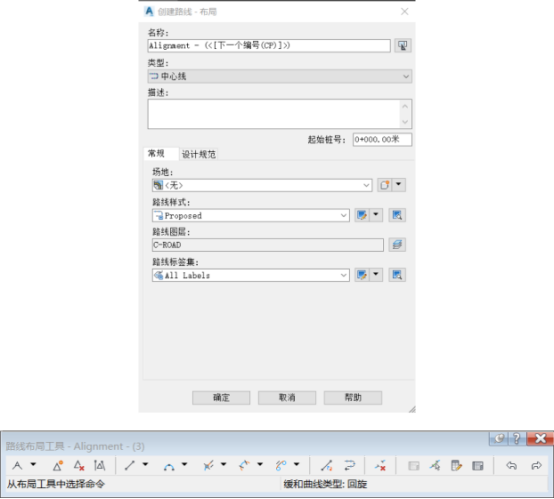Select the floating line with spiral tool
554x499 pixels.
tap(208, 465)
